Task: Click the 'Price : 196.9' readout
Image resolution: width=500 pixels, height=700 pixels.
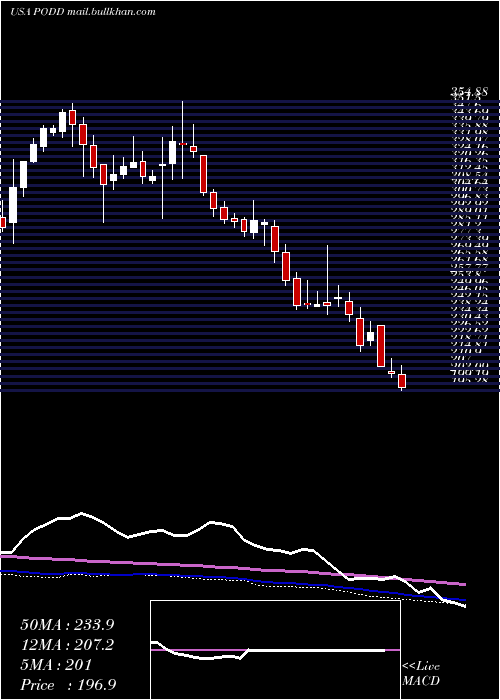Action: [x=69, y=685]
